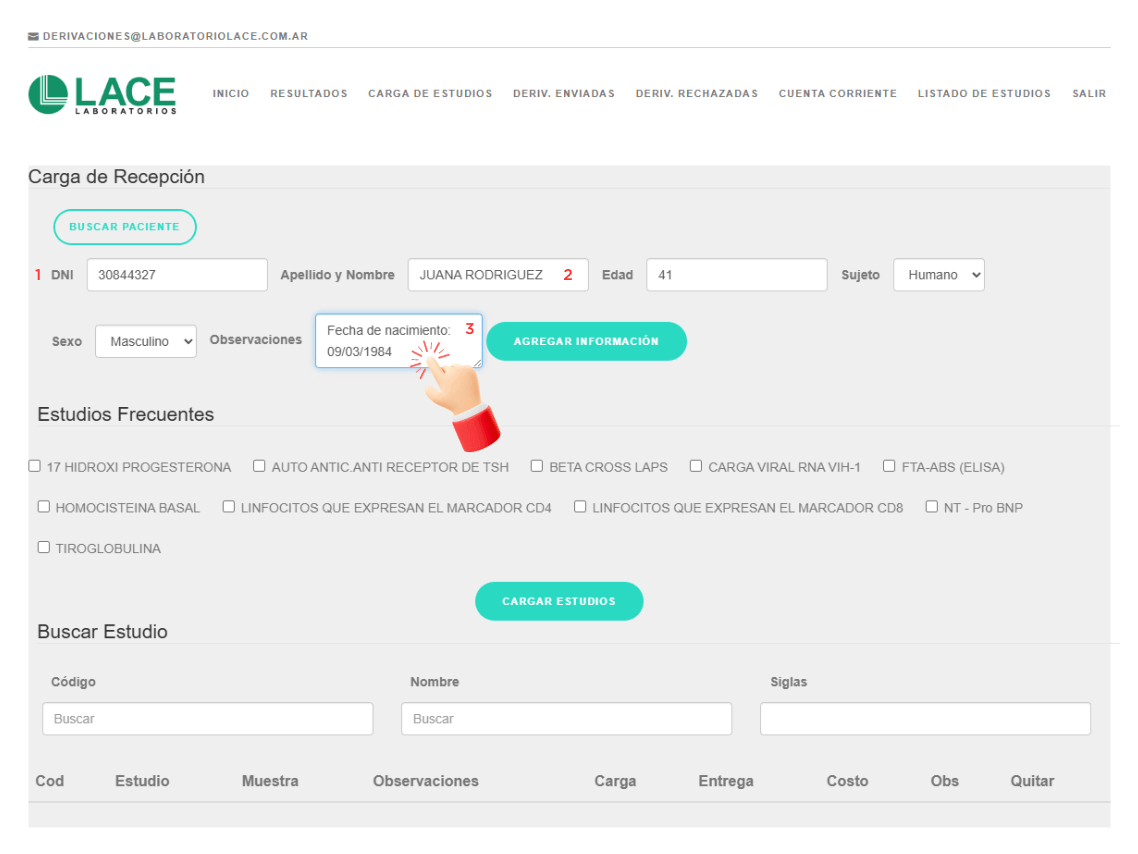Open the Sexo dropdown

pos(146,341)
